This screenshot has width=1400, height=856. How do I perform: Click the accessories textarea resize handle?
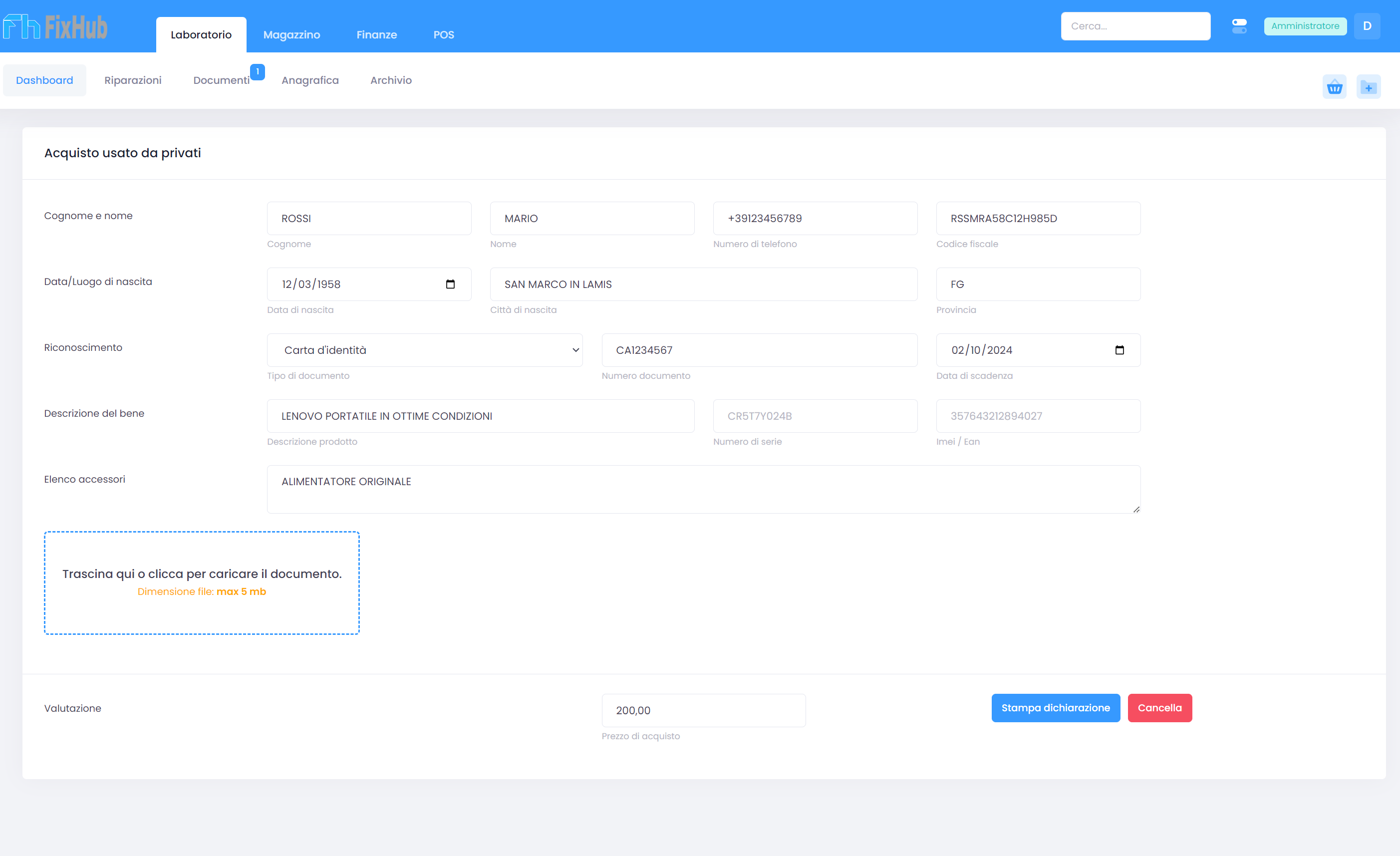pyautogui.click(x=1136, y=510)
